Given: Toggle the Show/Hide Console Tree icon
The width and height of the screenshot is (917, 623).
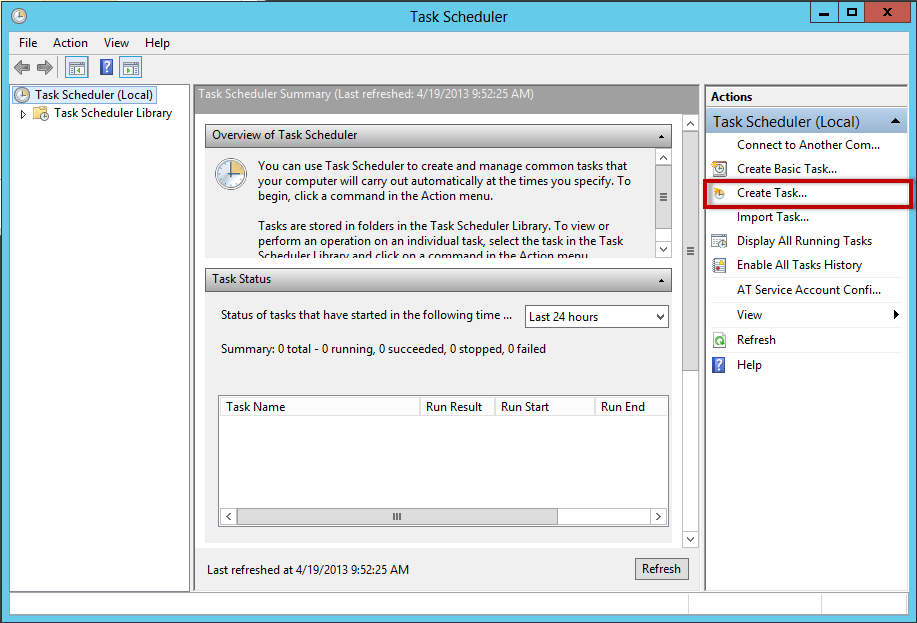Looking at the screenshot, I should pos(76,67).
